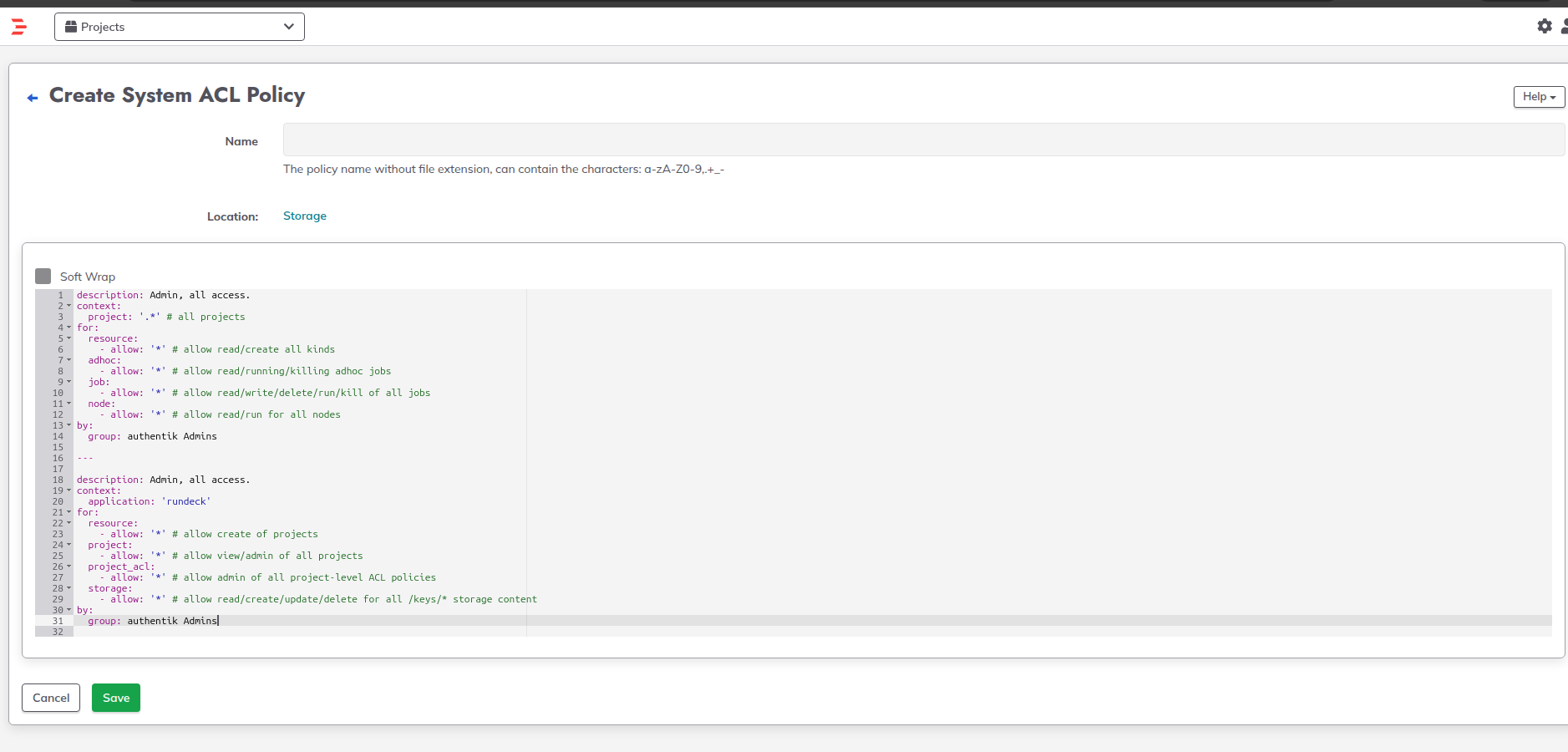The height and width of the screenshot is (752, 1568).
Task: Click comment 'allow read/write/delete/run/kill of all jobs'
Action: pyautogui.click(x=307, y=393)
